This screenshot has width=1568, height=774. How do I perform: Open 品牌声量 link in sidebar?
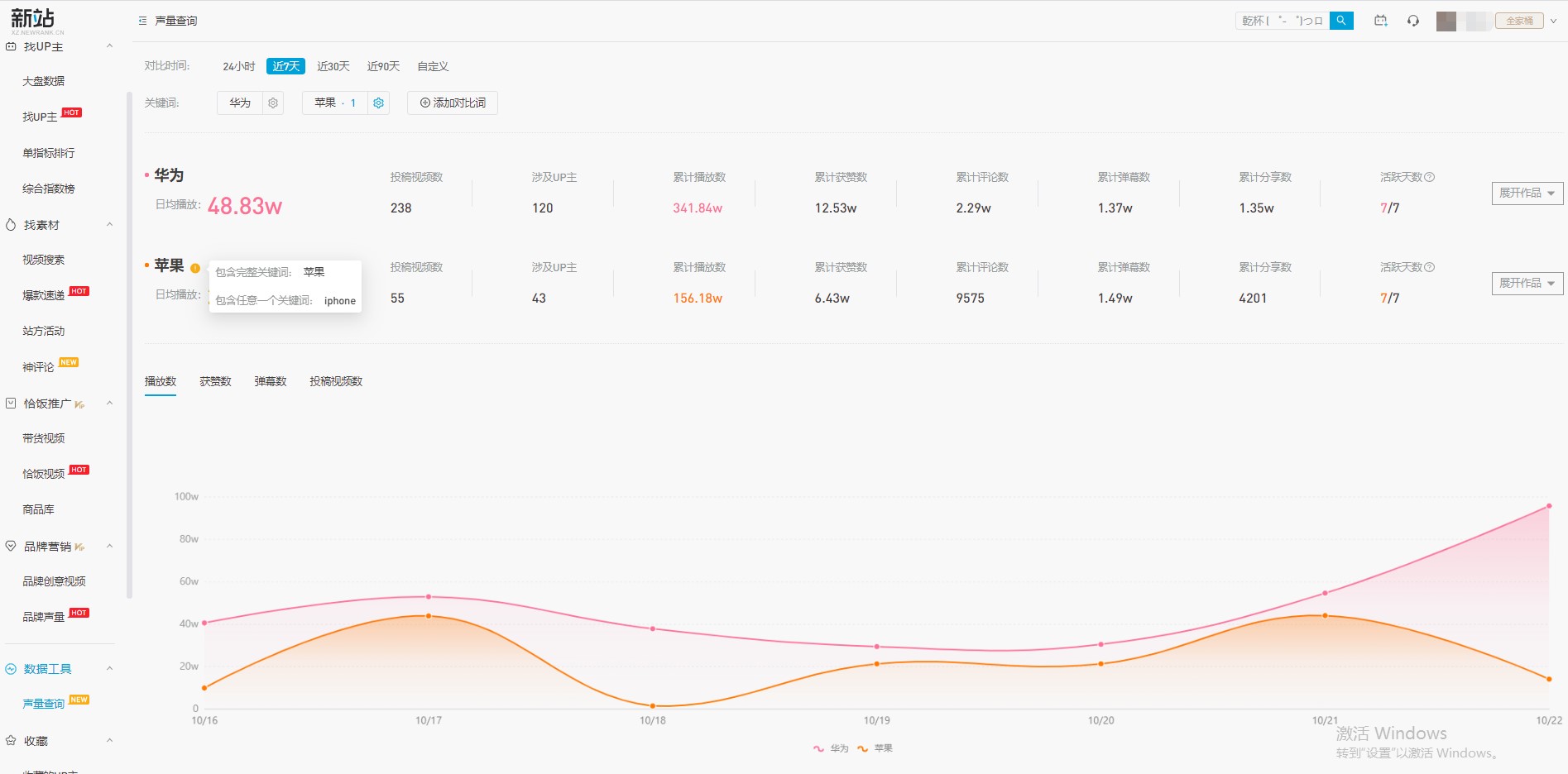[44, 617]
